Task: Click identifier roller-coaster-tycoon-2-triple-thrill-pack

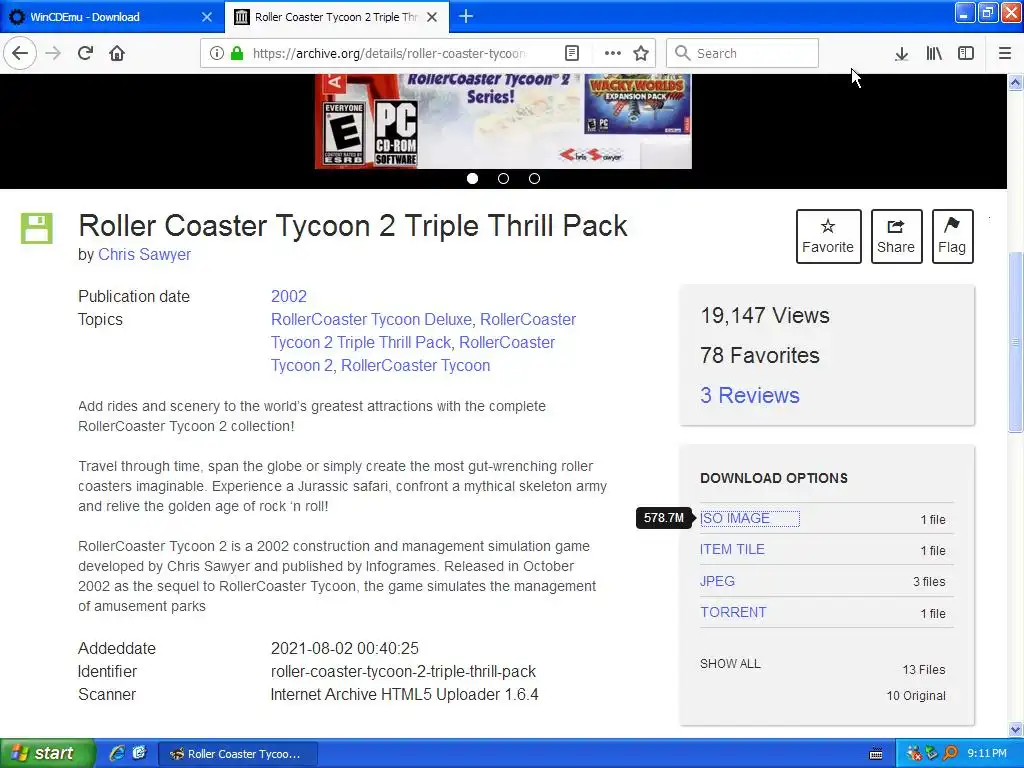Action: point(403,671)
